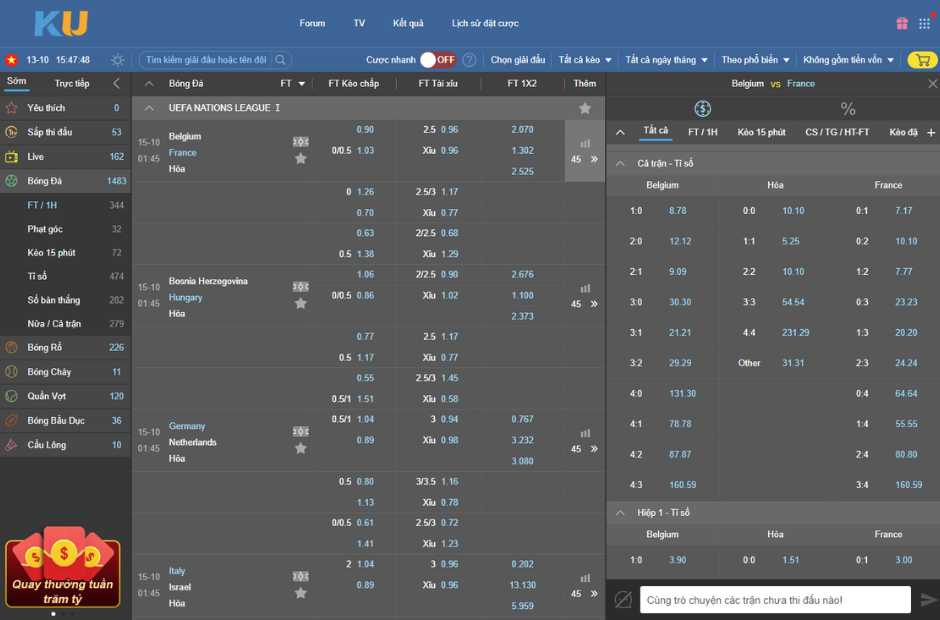Screen dimensions: 940x620
Task: Click 1:1 draw odds 5.25
Action: pyautogui.click(x=791, y=241)
